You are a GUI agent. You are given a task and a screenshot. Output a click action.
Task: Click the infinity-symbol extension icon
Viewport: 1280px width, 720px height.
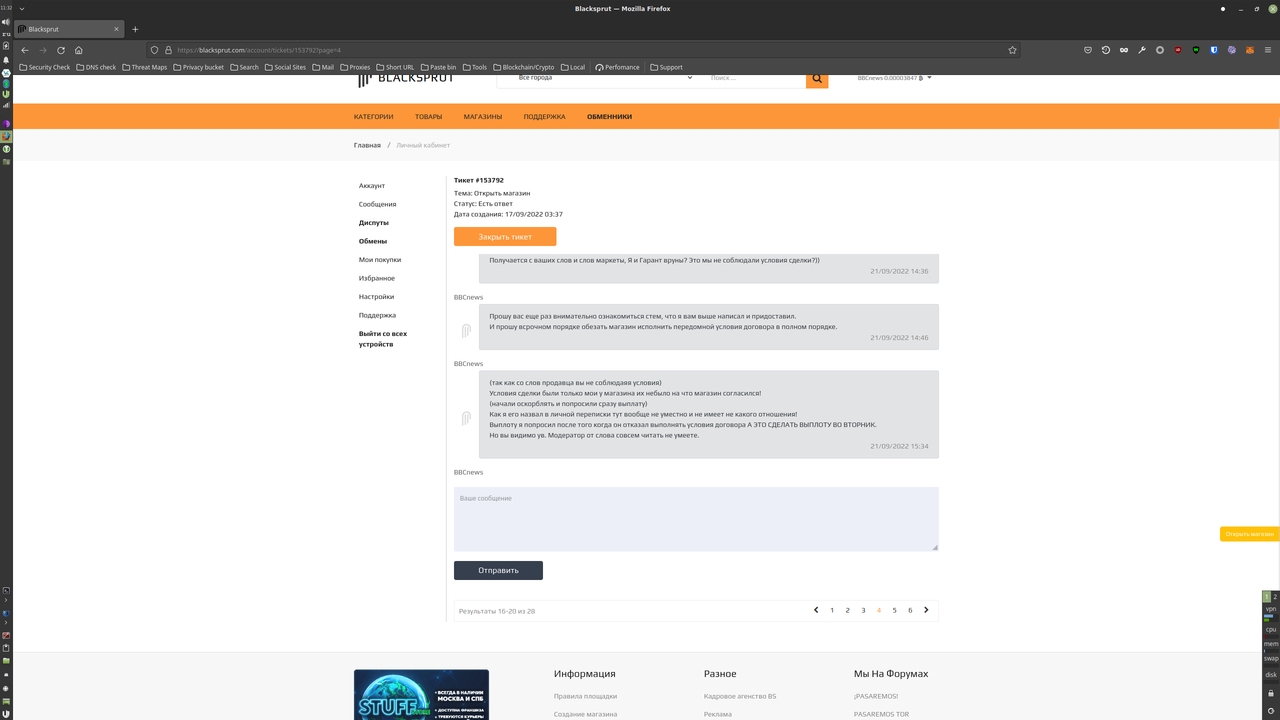1124,50
